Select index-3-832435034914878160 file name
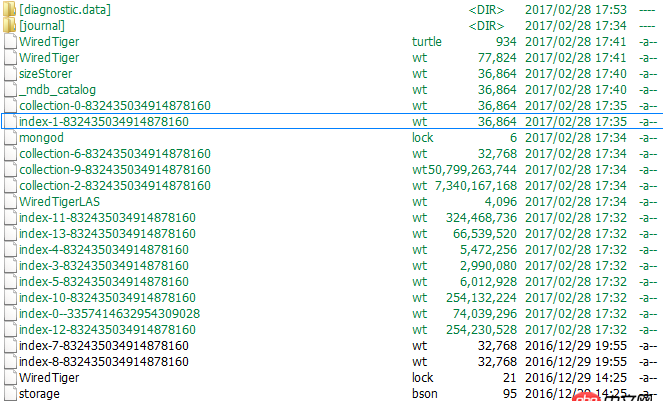 pyautogui.click(x=104, y=266)
